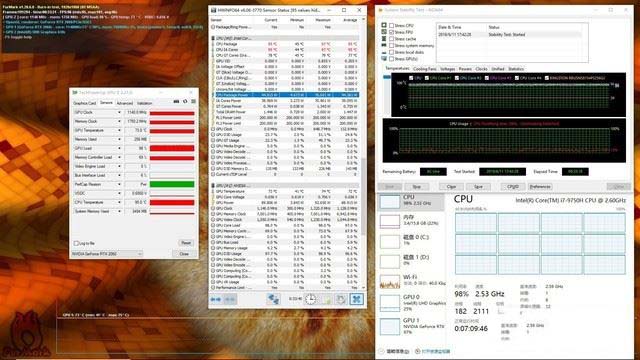Enable Stress local disks checkbox

pyautogui.click(x=391, y=52)
